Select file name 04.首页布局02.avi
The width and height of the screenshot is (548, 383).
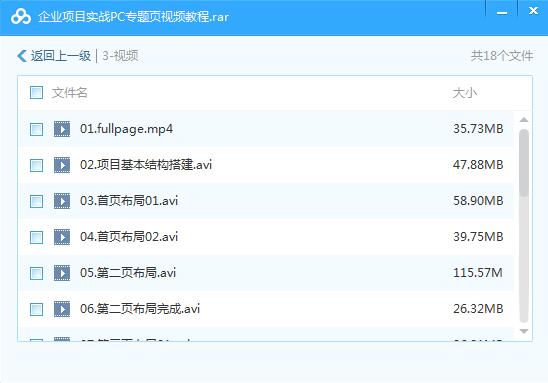pyautogui.click(x=129, y=237)
